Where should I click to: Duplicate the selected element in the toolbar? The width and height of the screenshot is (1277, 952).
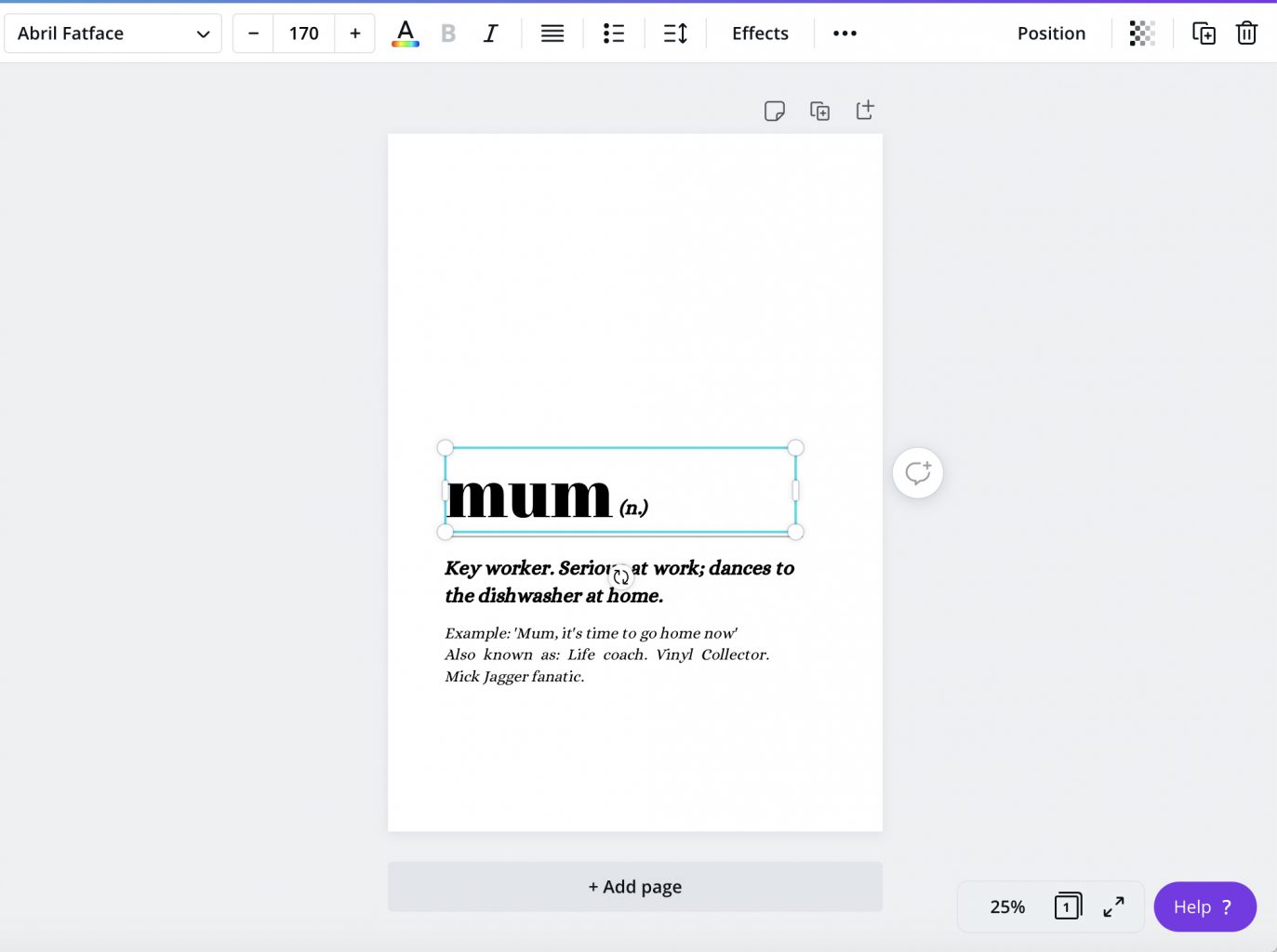(1204, 33)
